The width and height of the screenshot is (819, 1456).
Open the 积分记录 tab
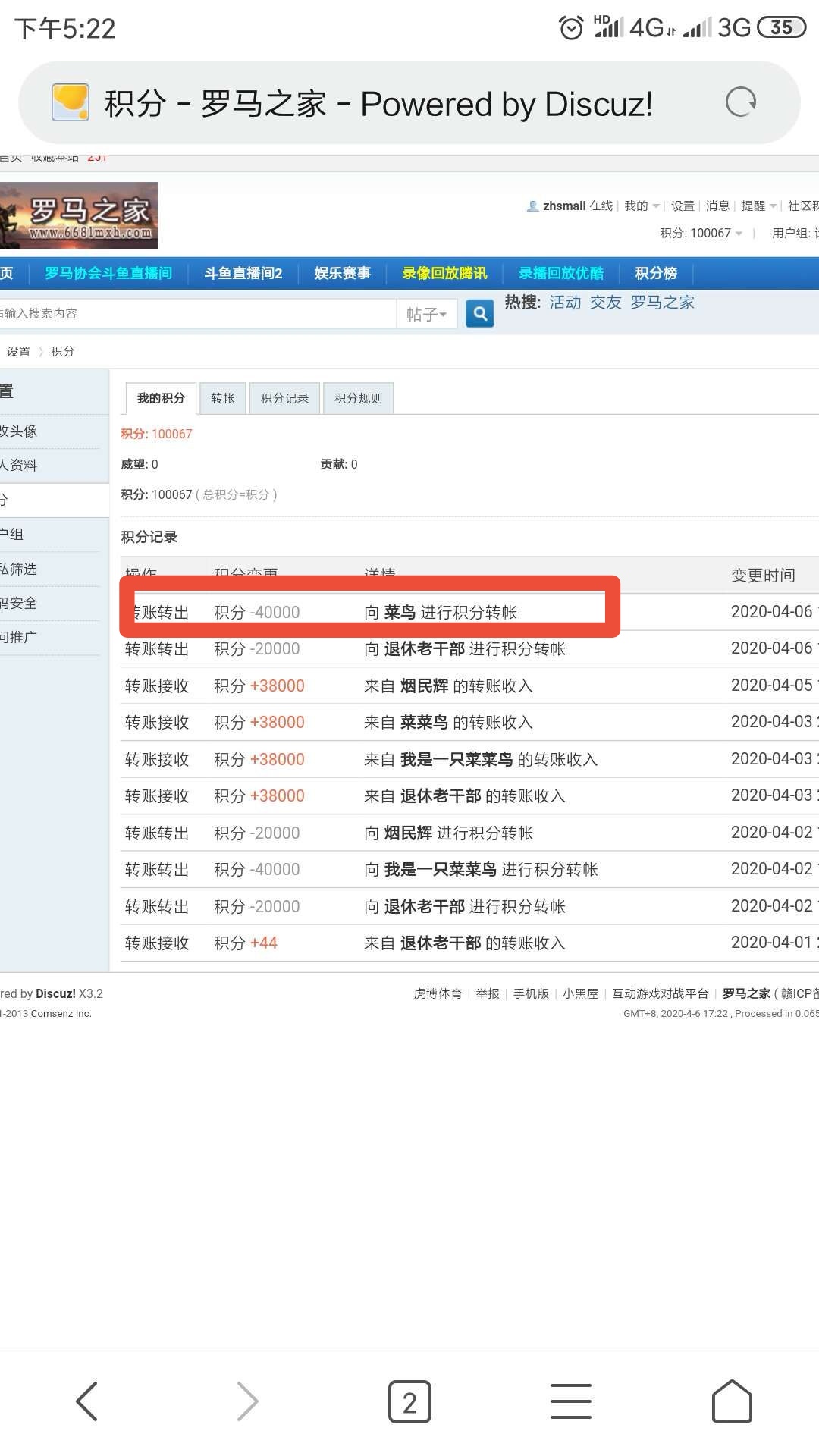[x=284, y=398]
